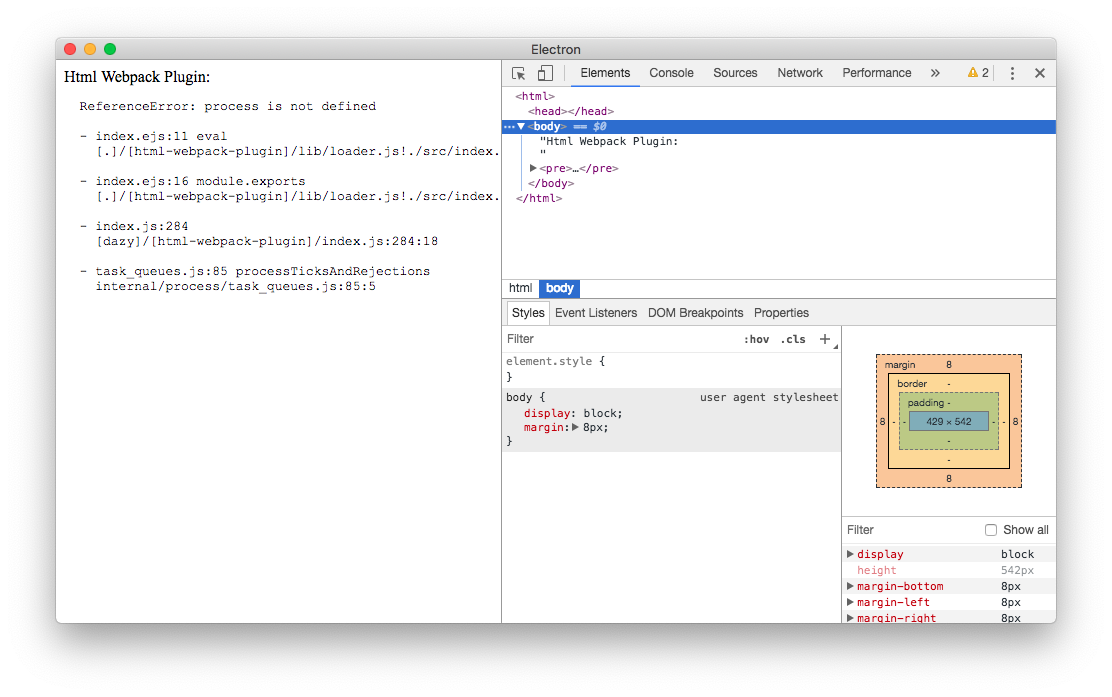Activate the inspect element picker icon
The height and width of the screenshot is (697, 1112).
pyautogui.click(x=518, y=73)
